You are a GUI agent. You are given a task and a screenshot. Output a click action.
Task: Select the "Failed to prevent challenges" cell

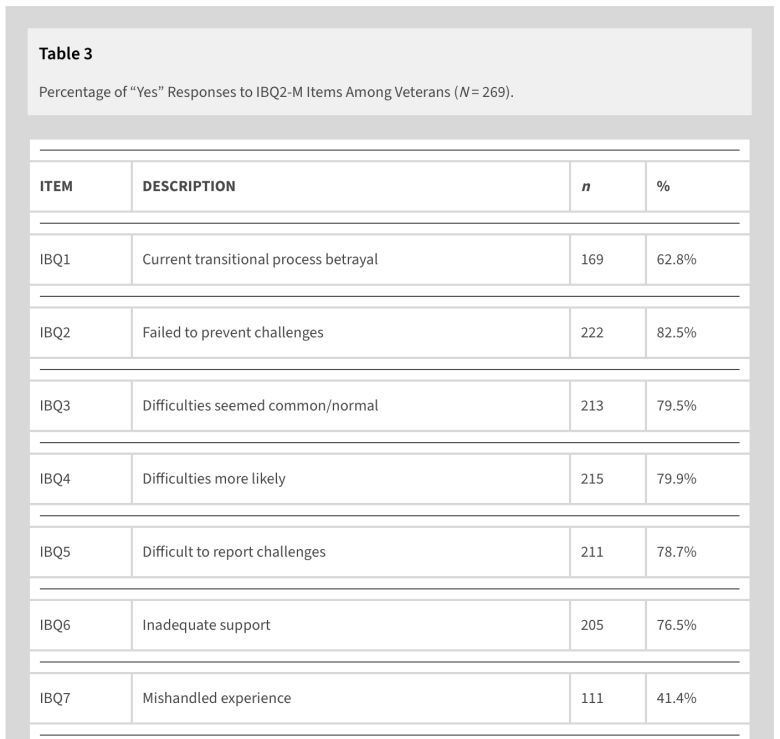click(233, 333)
